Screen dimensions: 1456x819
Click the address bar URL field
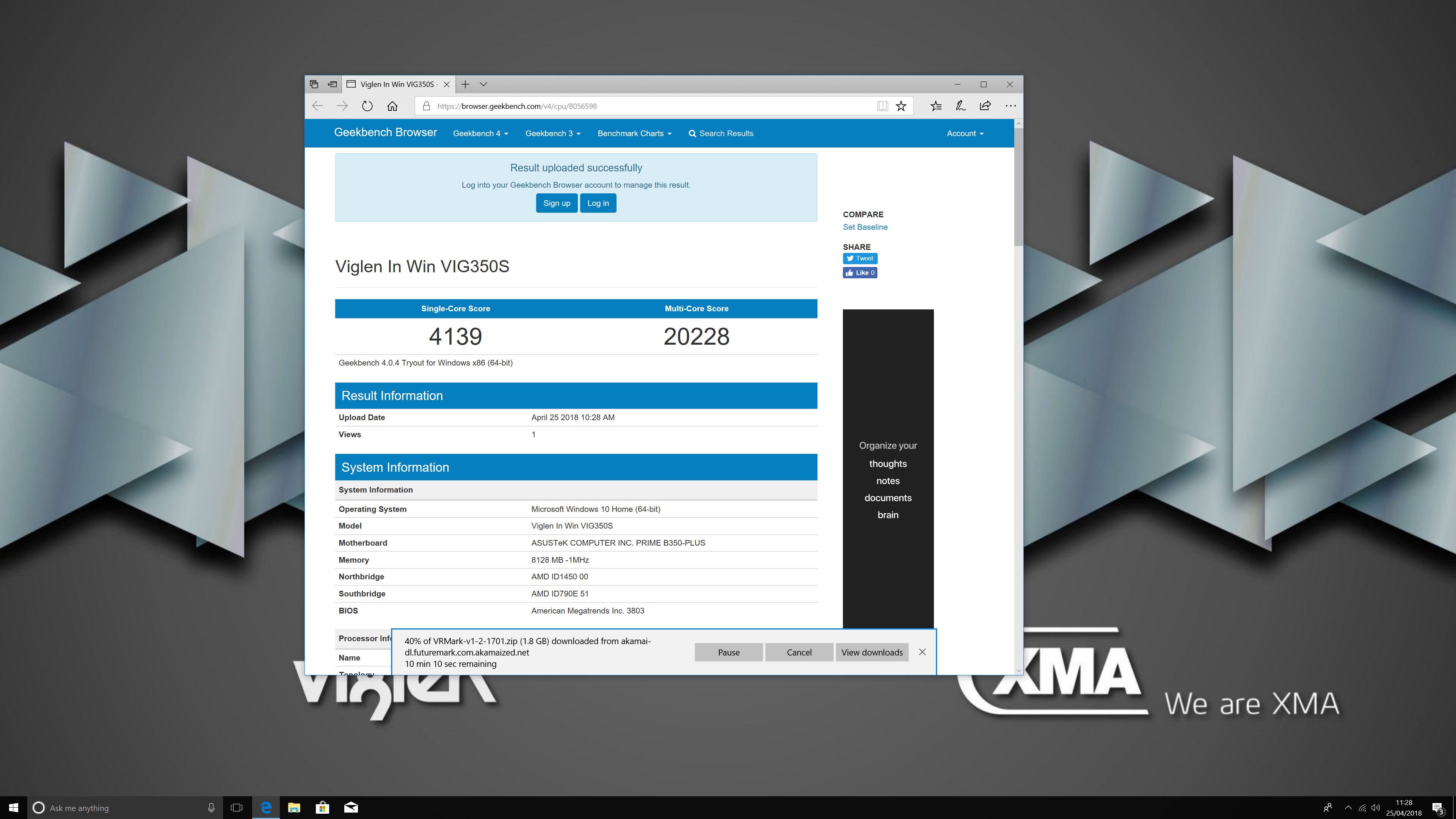(x=650, y=106)
